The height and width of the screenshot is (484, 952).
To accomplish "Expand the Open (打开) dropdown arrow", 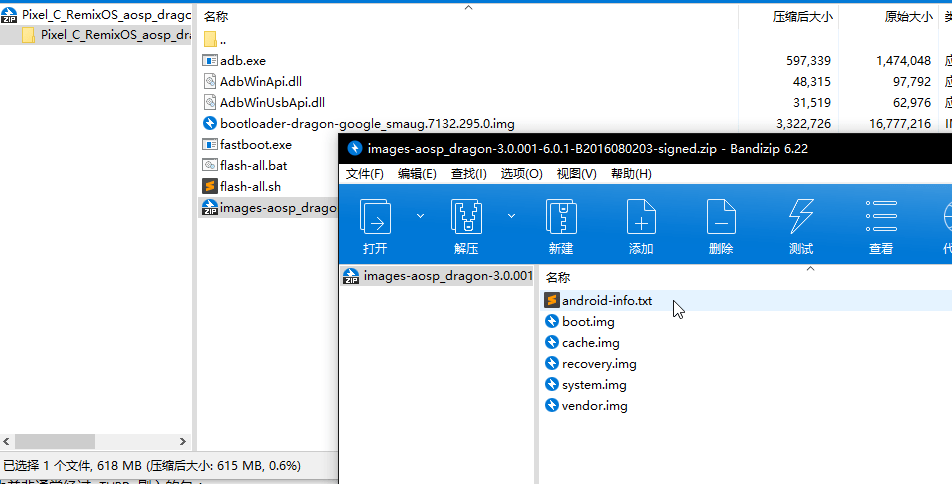I will pos(420,216).
